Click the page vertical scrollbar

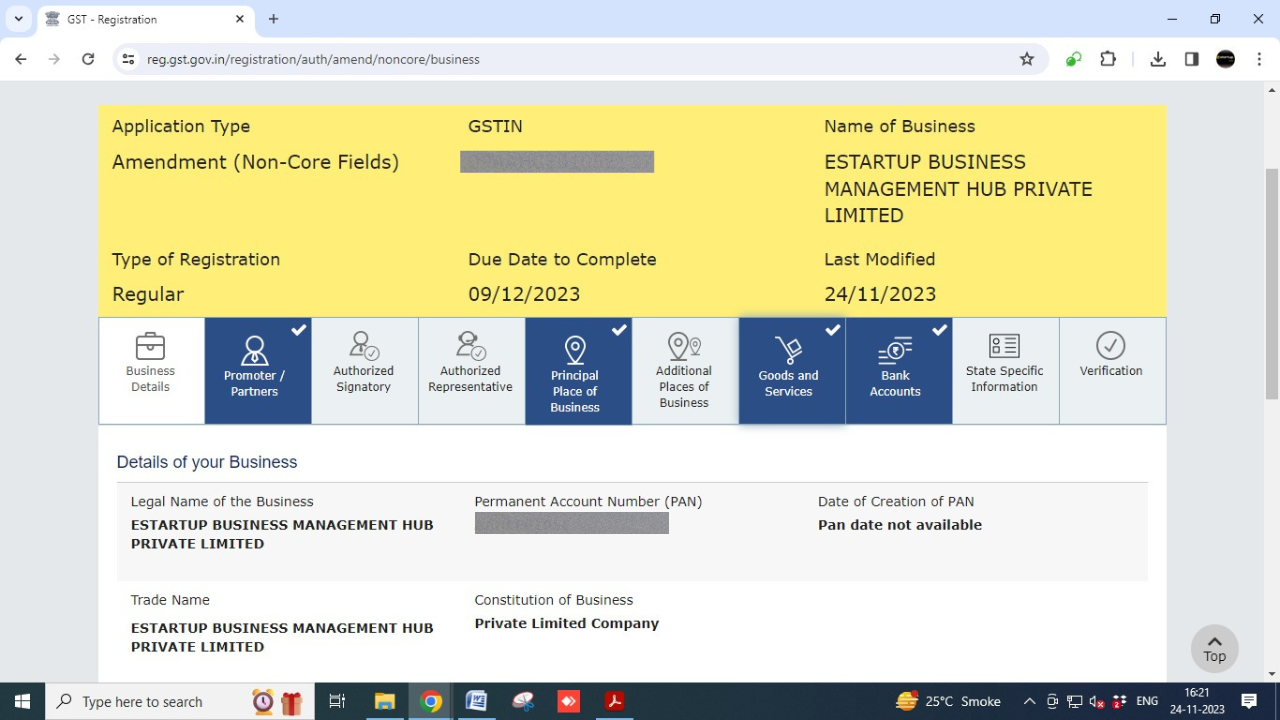click(x=1271, y=285)
